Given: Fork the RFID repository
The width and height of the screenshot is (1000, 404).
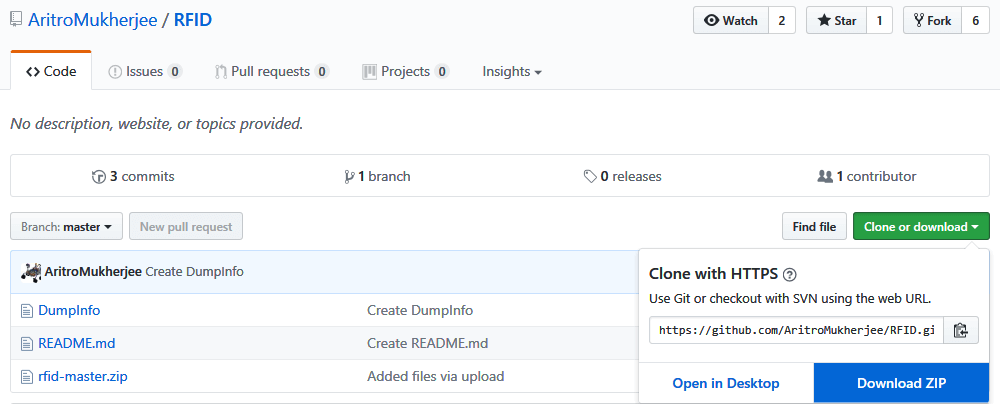Looking at the screenshot, I should pyautogui.click(x=932, y=20).
